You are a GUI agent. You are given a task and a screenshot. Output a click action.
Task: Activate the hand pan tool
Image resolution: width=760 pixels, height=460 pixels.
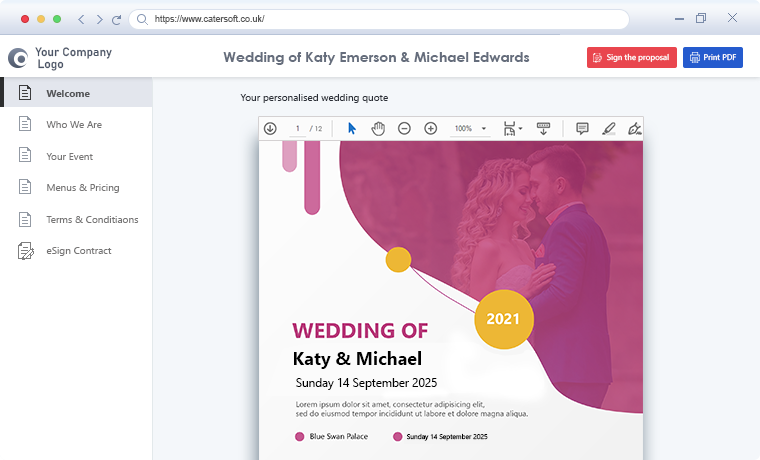378,128
